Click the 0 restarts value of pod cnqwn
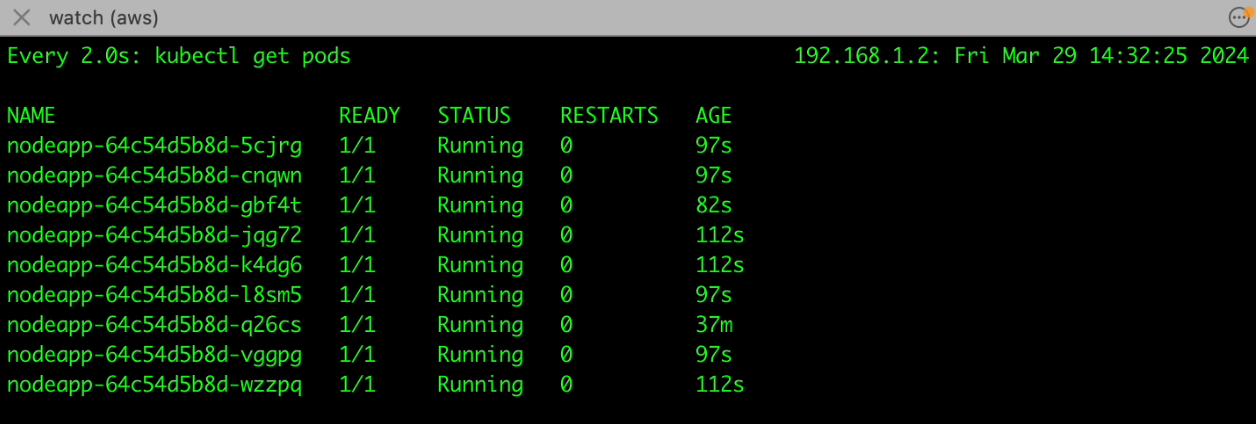Image resolution: width=1256 pixels, height=424 pixels. 566,176
